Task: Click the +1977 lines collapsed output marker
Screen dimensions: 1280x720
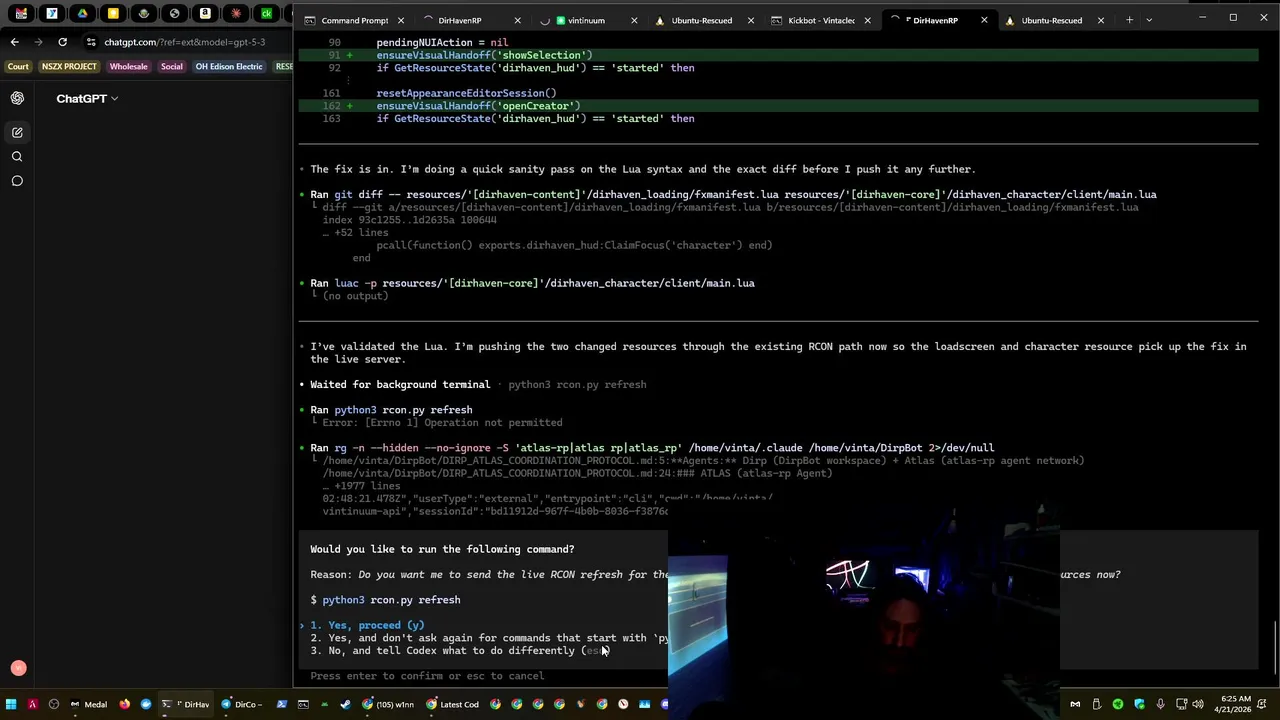Action: click(x=361, y=486)
